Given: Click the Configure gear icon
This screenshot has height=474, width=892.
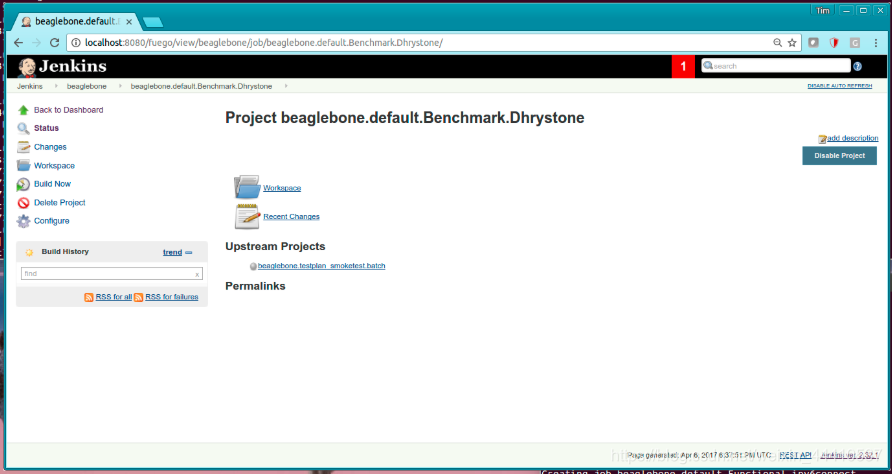Looking at the screenshot, I should pos(23,221).
